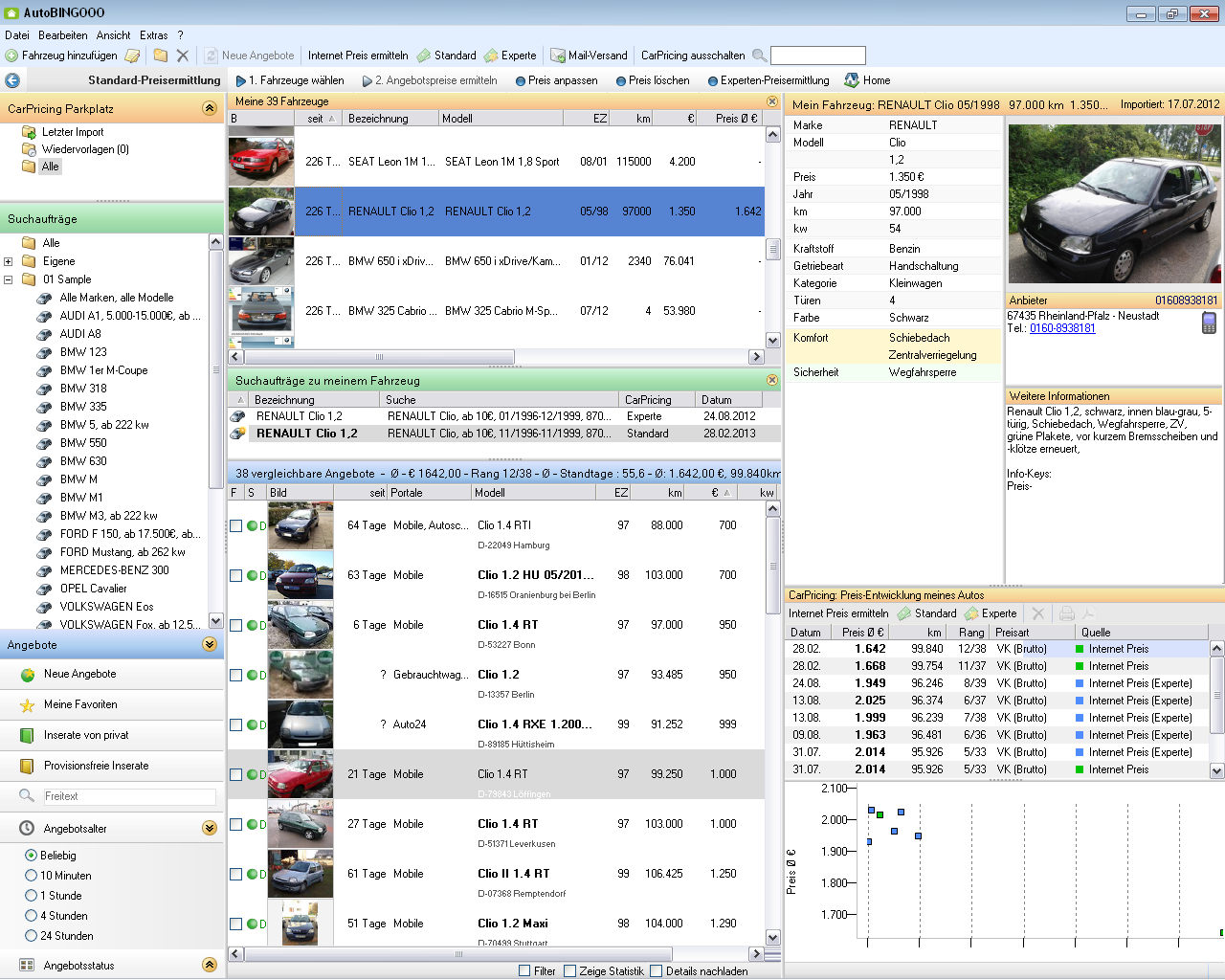Viewport: 1225px width, 980px height.
Task: Click Internet Preis ermitteln in the top toolbar
Action: coord(358,56)
